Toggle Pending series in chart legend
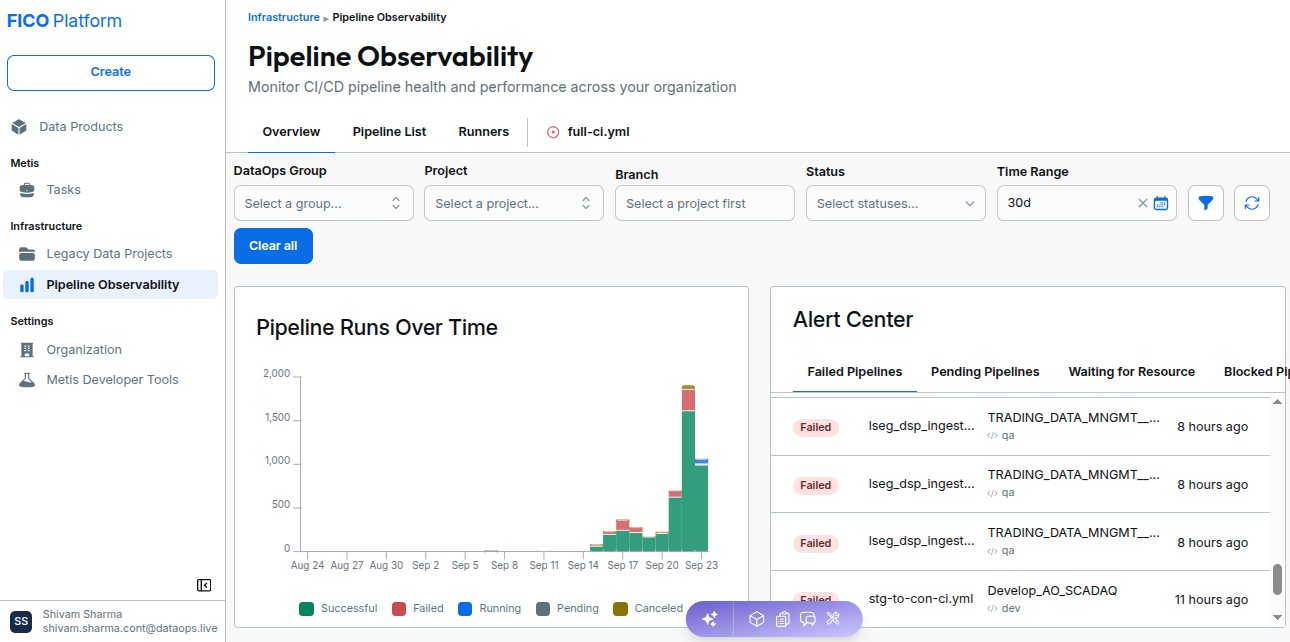Screen dimensions: 1290x642 567,608
